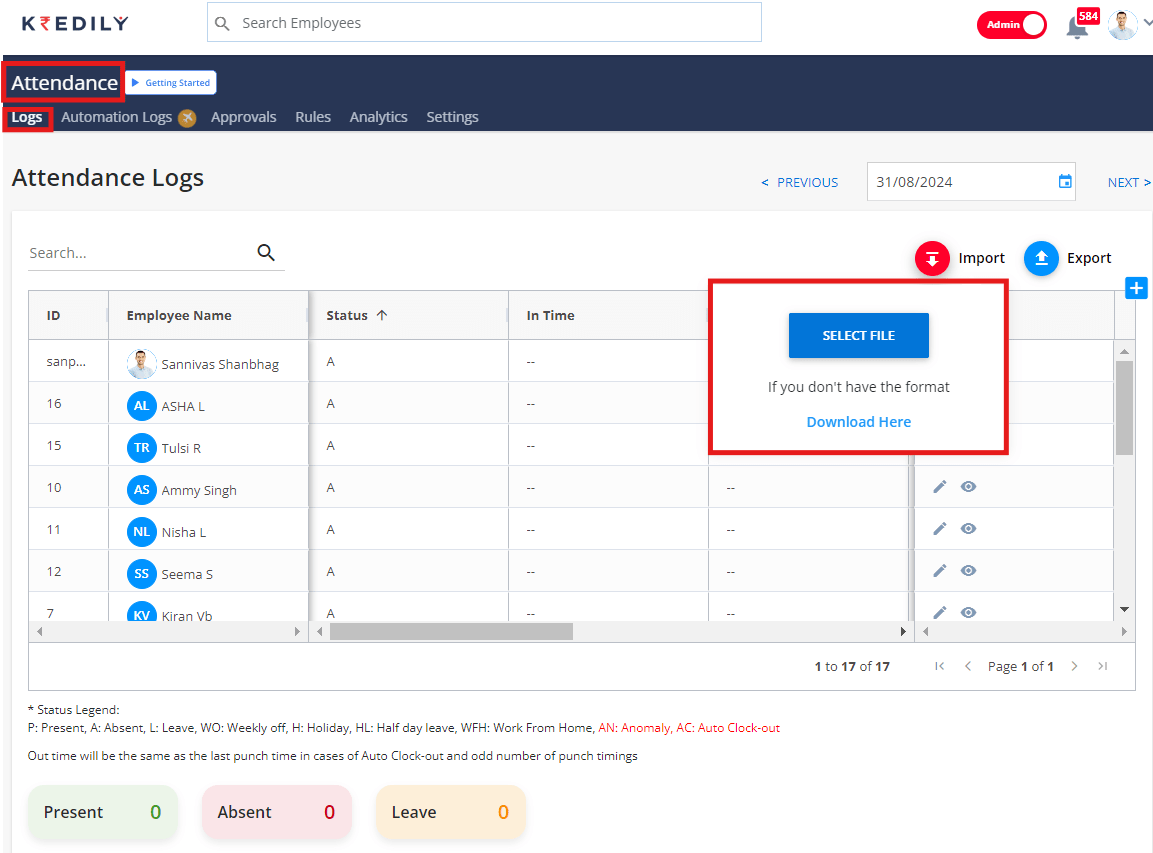Screen dimensions: 1153x853
Task: Switch to the Approvals tab
Action: [243, 117]
